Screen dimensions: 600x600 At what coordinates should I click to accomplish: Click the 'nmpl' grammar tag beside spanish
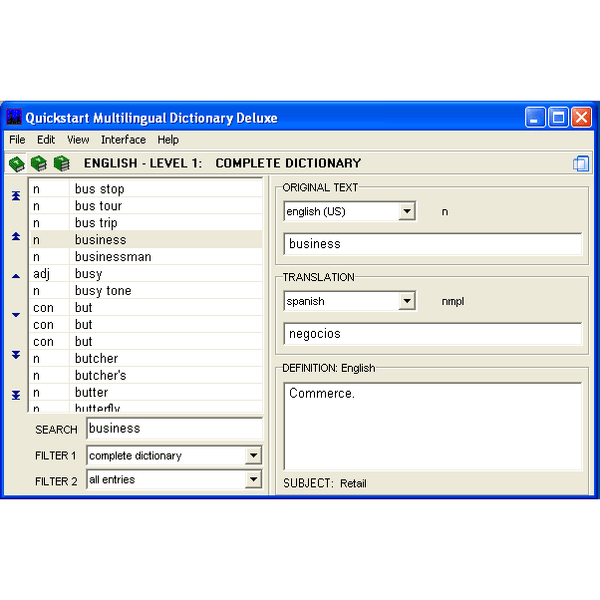453,302
